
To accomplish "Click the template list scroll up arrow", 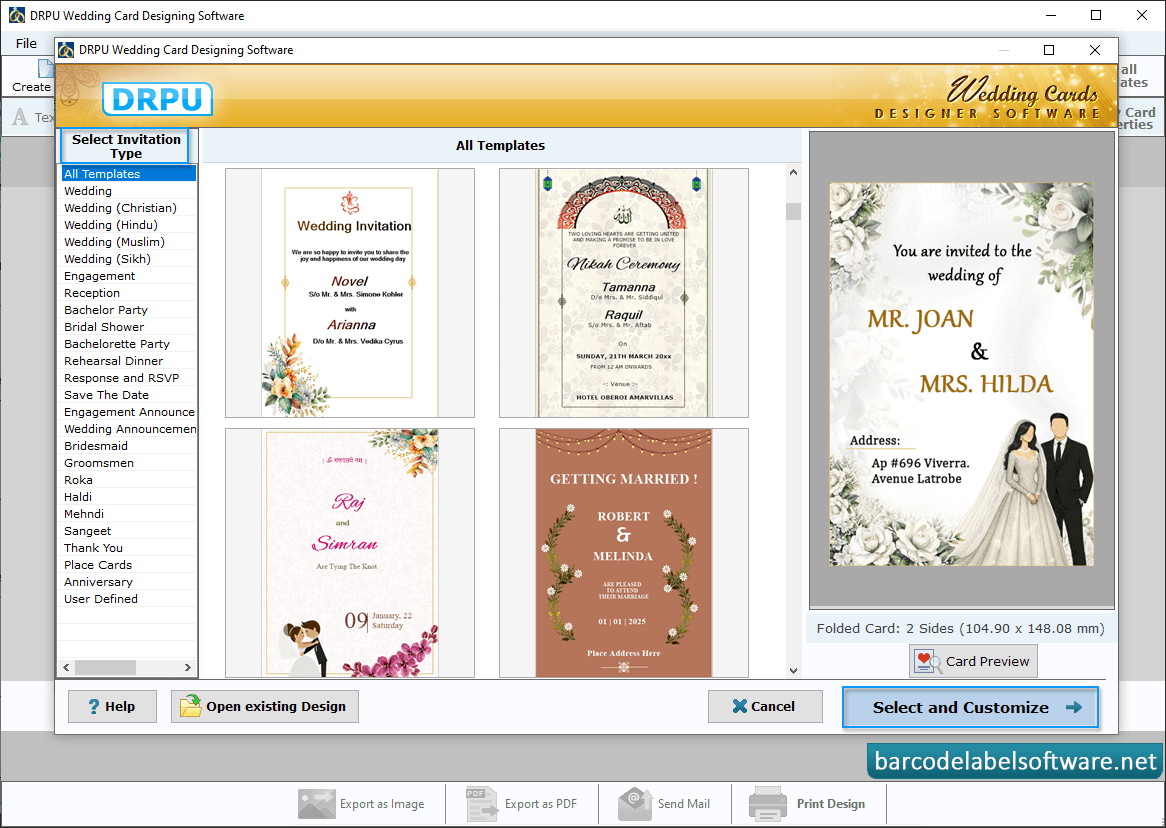I will [x=793, y=173].
